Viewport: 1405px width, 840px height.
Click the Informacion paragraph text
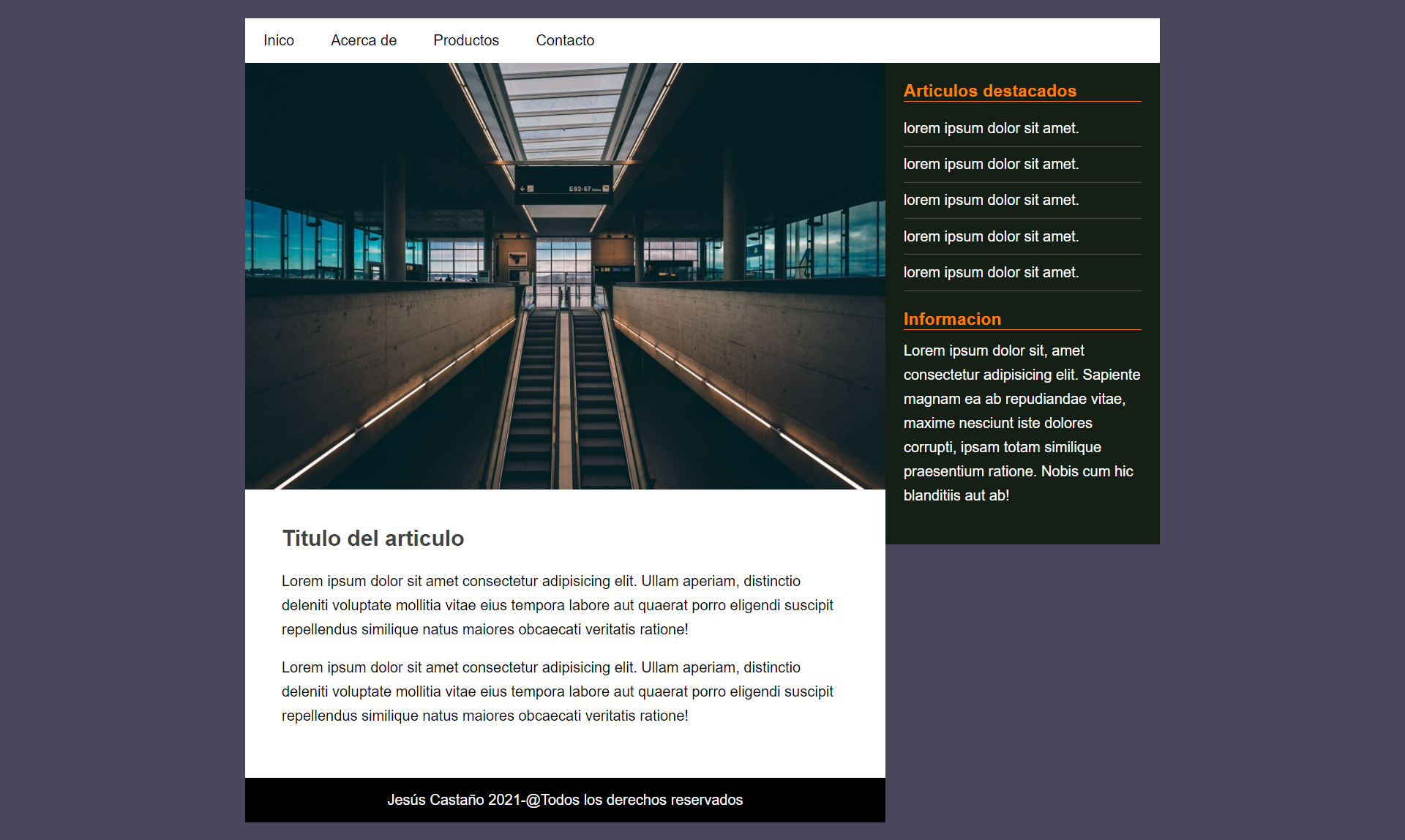point(1022,423)
